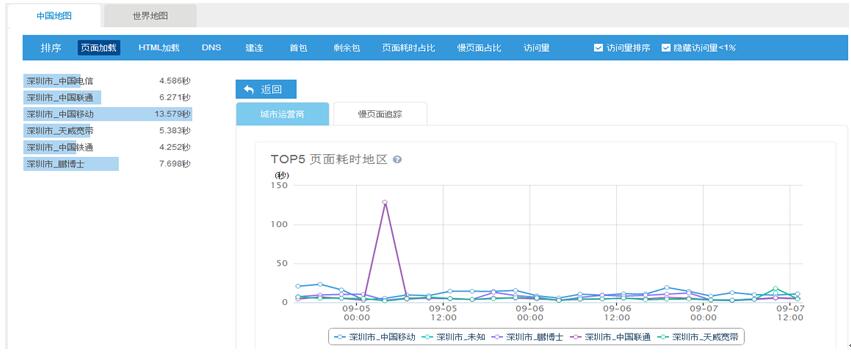This screenshot has width=851, height=360.
Task: Click the 排序 label in the blue bar
Action: click(x=50, y=48)
